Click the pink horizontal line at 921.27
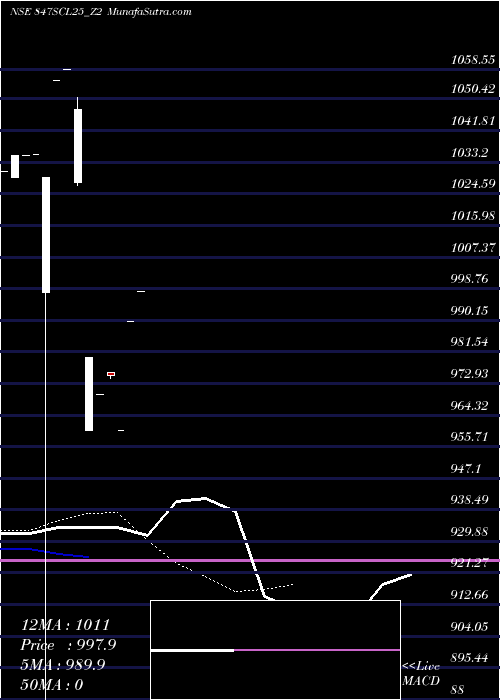This screenshot has width=500, height=700. 250,560
